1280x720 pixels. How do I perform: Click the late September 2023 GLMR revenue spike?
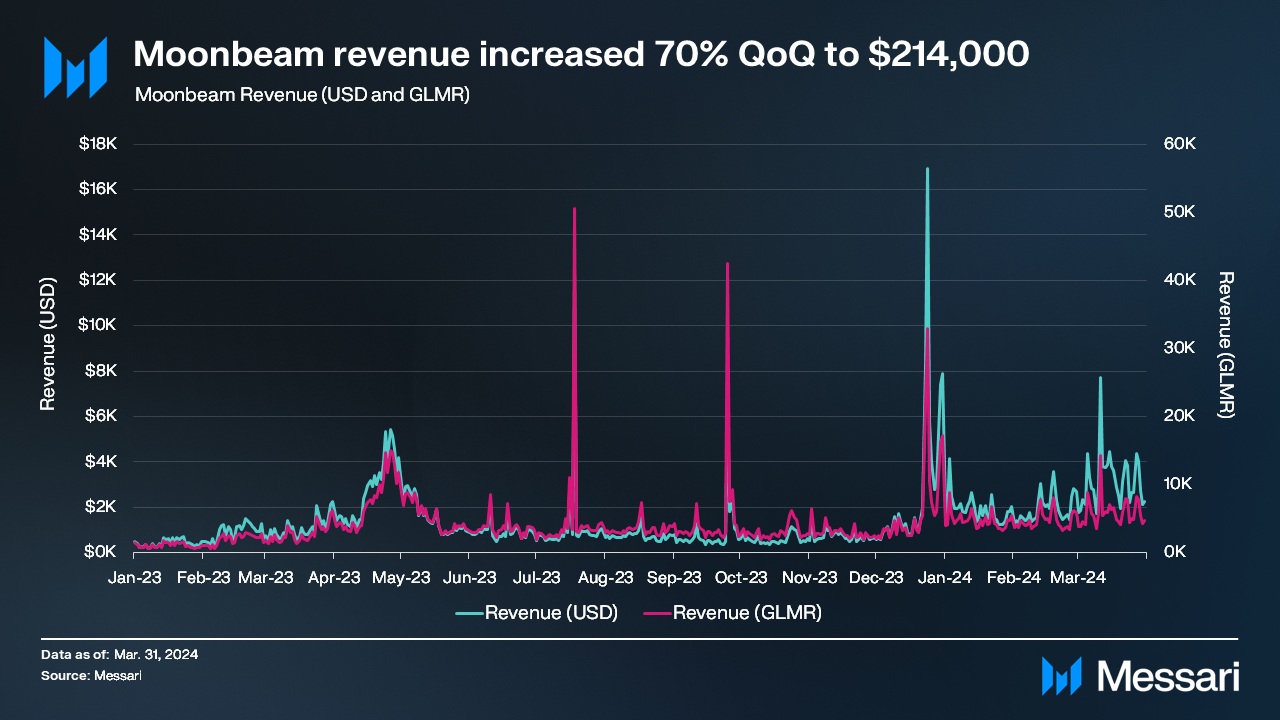(x=727, y=264)
